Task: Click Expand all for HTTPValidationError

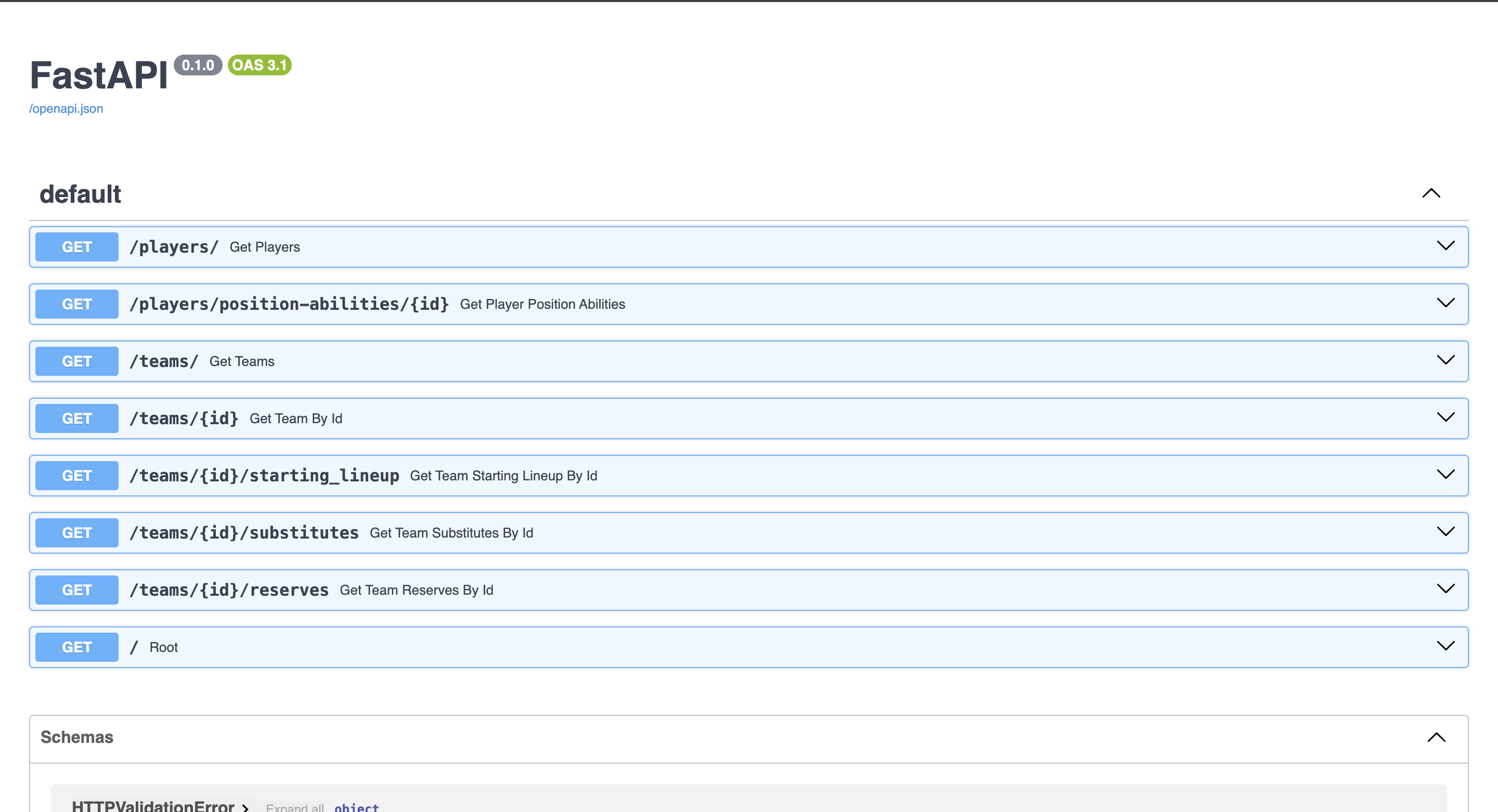Action: [x=294, y=807]
